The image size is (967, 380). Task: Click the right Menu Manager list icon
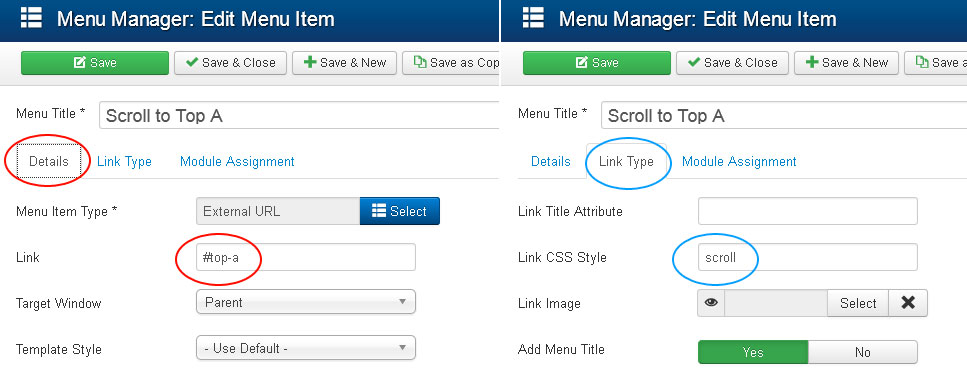533,18
